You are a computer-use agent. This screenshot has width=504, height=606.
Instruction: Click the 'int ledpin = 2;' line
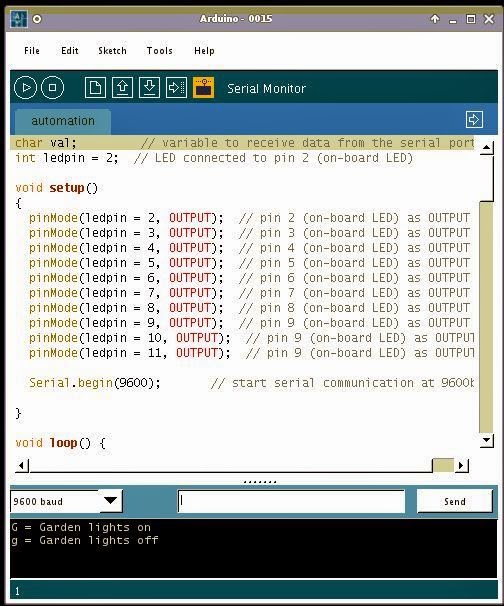coord(214,158)
